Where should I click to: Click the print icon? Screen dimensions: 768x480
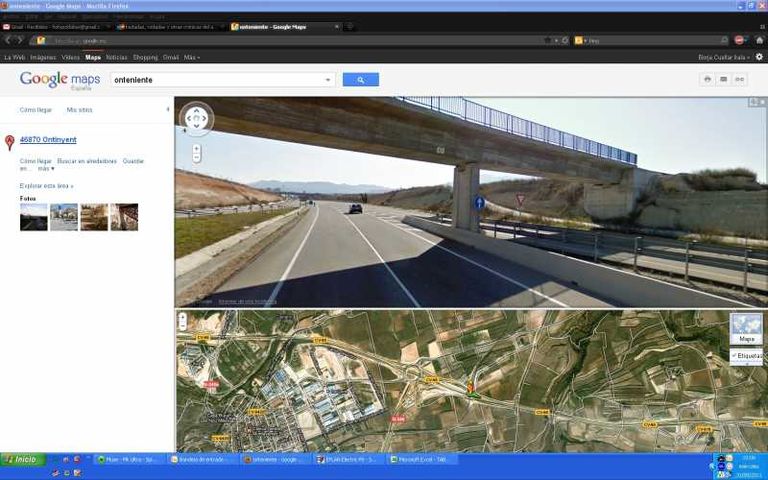pyautogui.click(x=707, y=79)
